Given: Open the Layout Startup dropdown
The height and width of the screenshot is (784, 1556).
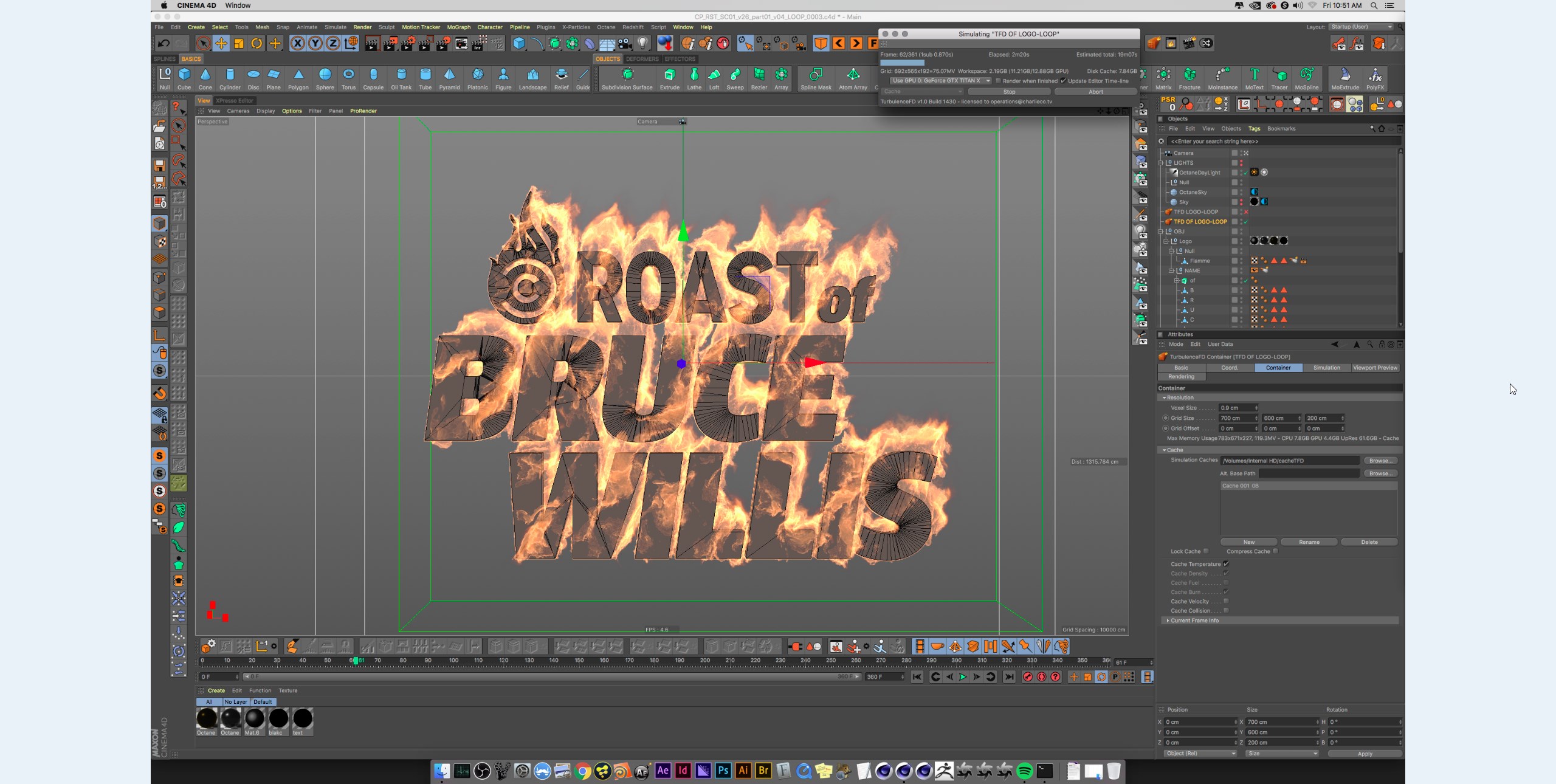Looking at the screenshot, I should pos(1360,27).
